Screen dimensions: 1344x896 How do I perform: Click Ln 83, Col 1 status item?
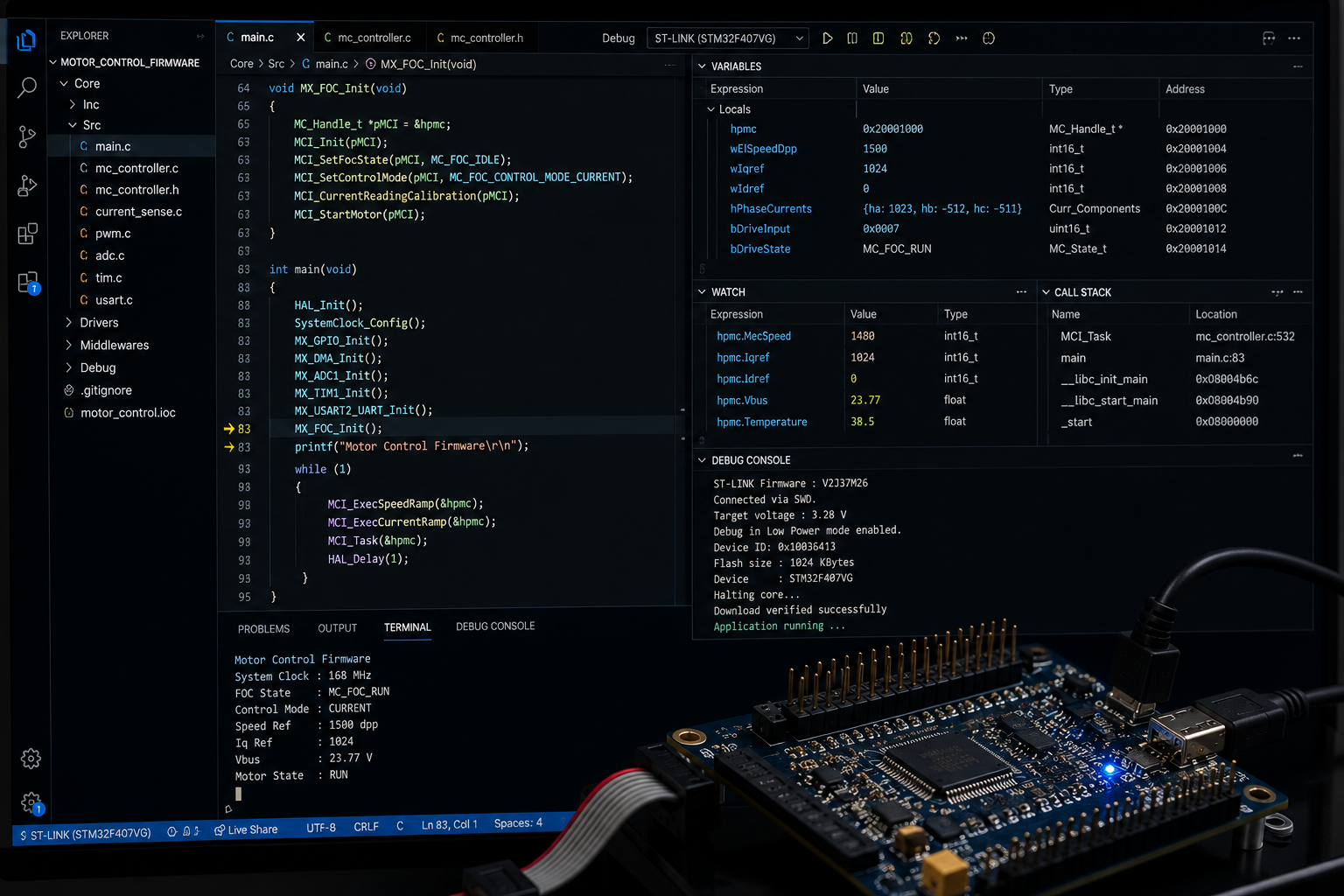(449, 825)
